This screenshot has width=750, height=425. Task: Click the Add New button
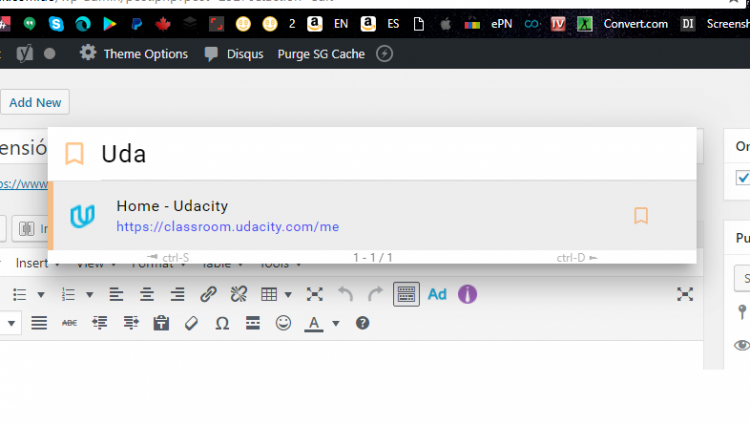click(x=35, y=102)
